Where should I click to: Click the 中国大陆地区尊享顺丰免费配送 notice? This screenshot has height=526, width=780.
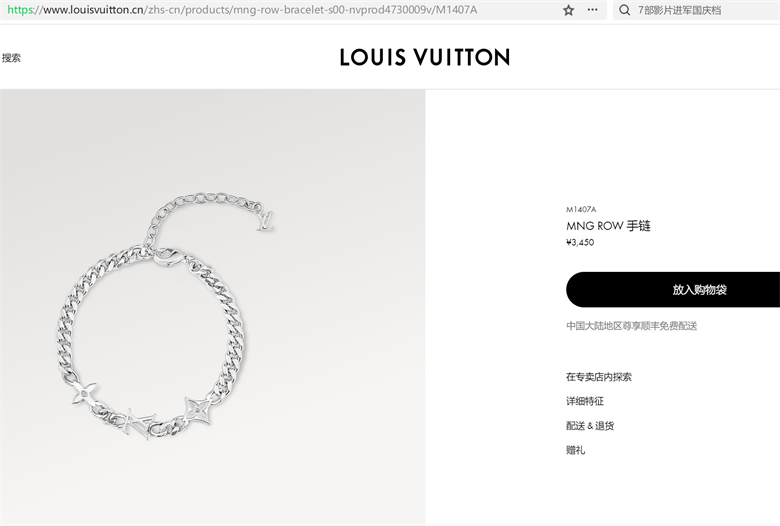coord(631,326)
